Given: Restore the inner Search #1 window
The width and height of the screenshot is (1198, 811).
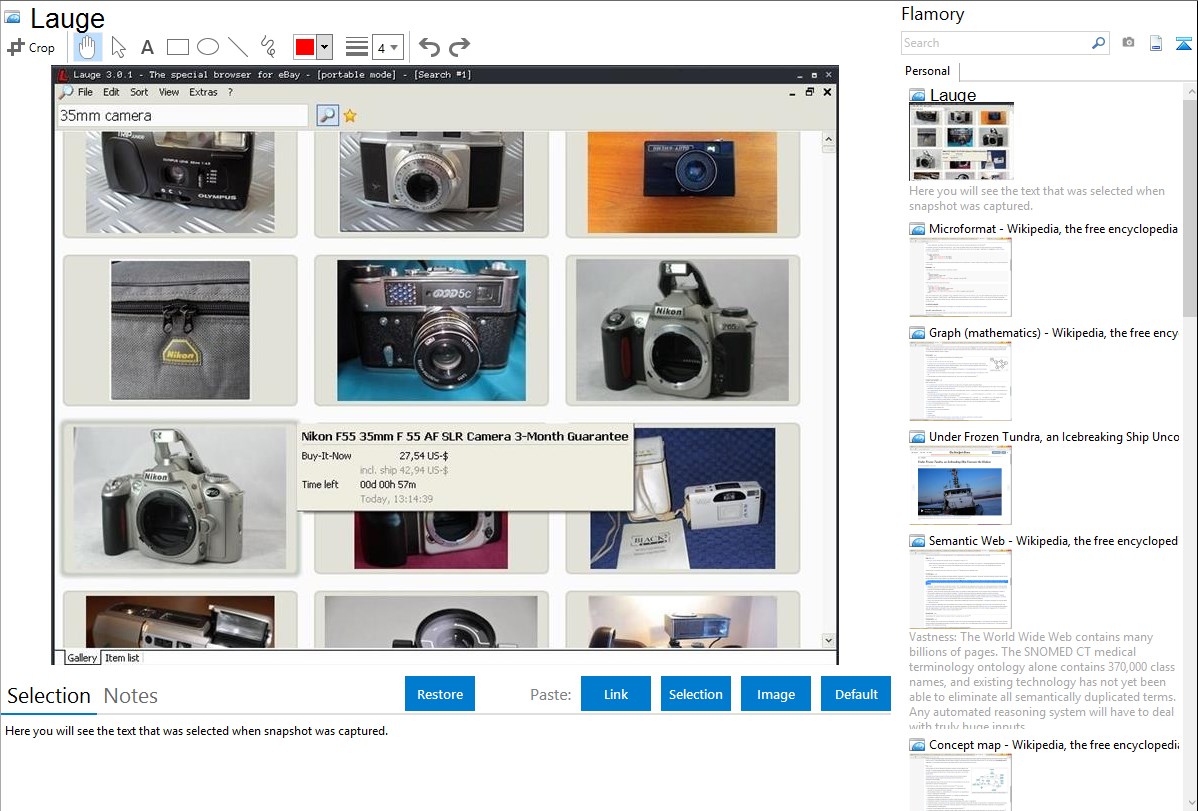Looking at the screenshot, I should [x=810, y=92].
